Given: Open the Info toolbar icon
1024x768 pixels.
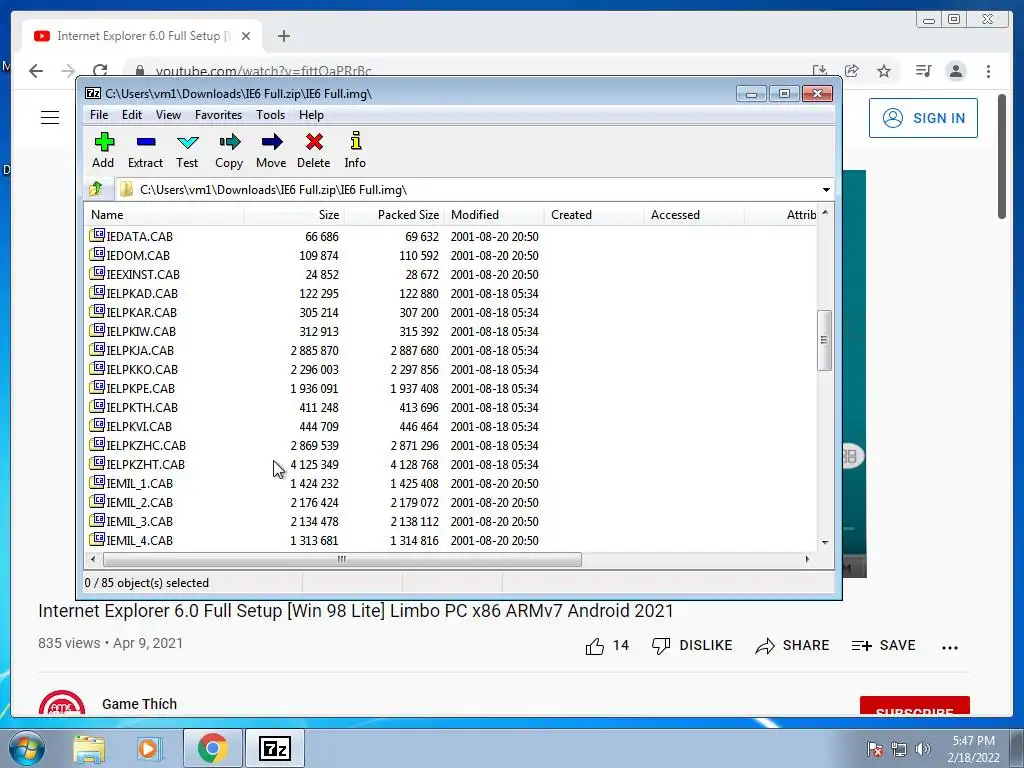Looking at the screenshot, I should [355, 150].
